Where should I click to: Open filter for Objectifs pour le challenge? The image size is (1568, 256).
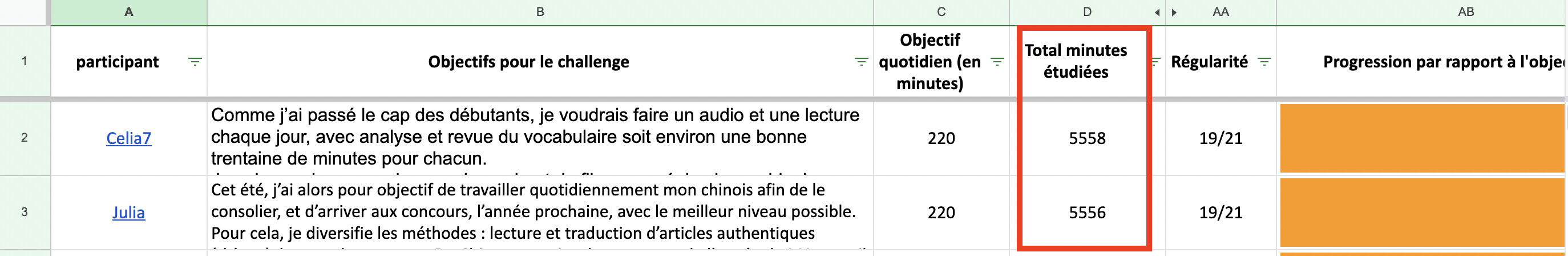(860, 62)
